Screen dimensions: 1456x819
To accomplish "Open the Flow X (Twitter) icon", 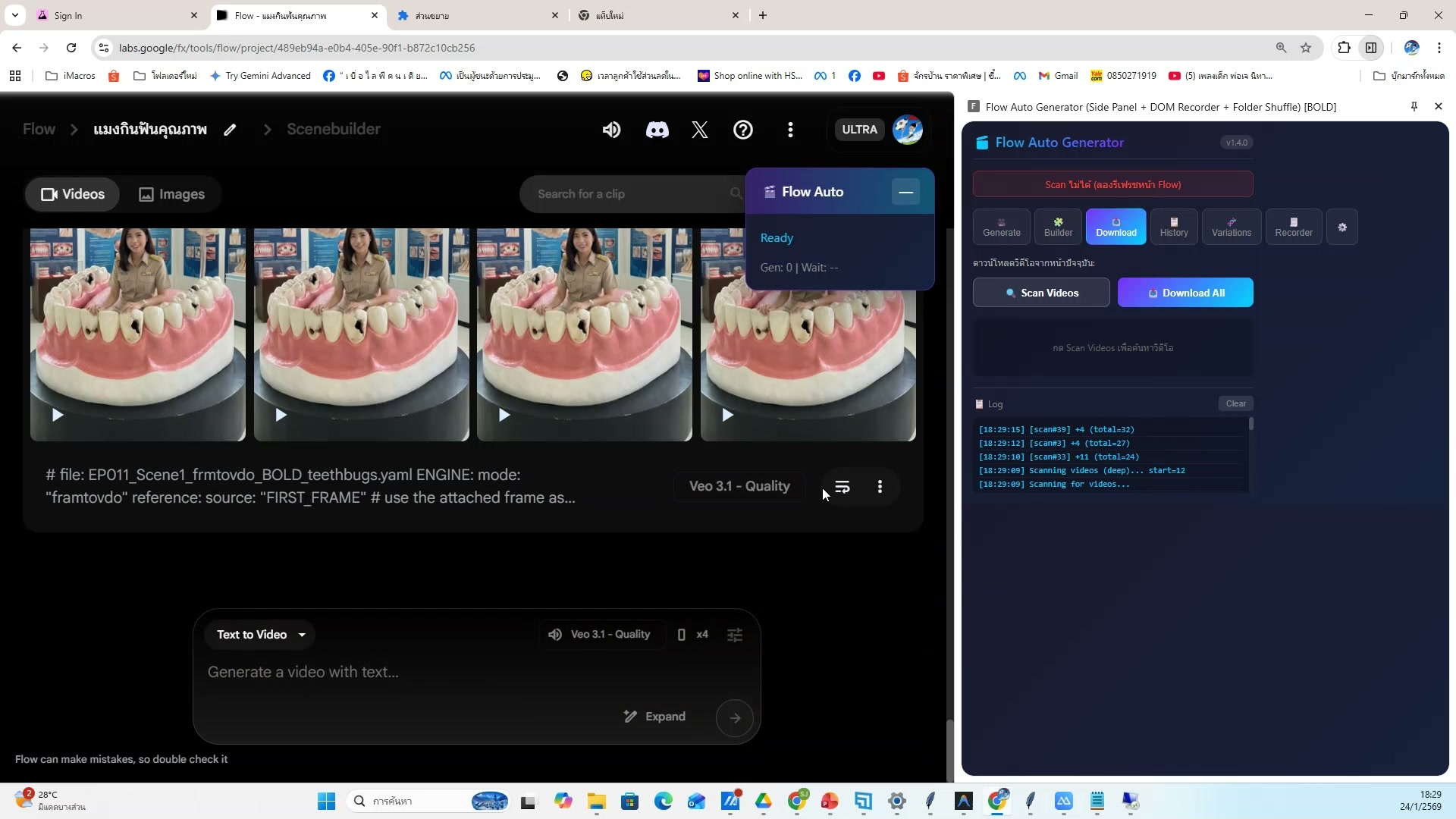I will click(699, 130).
